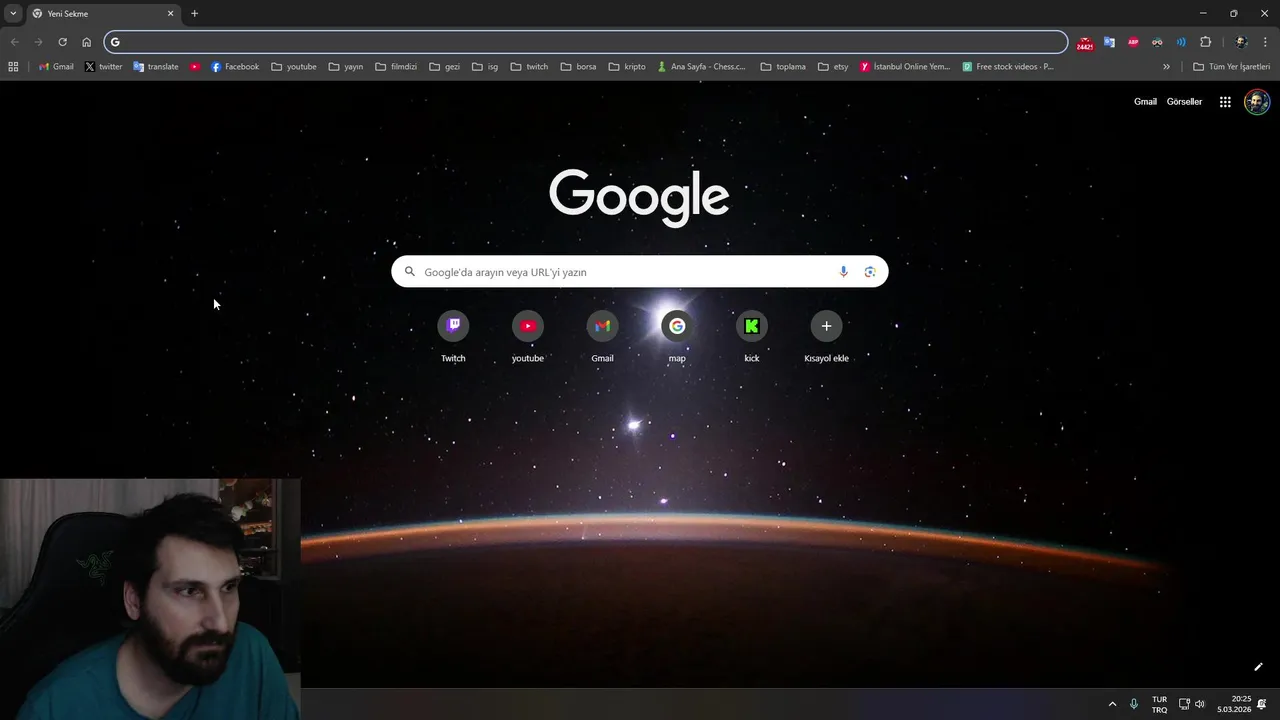Expand the twitch bookmarks folder
Viewport: 1280px width, 720px height.
click(x=530, y=67)
